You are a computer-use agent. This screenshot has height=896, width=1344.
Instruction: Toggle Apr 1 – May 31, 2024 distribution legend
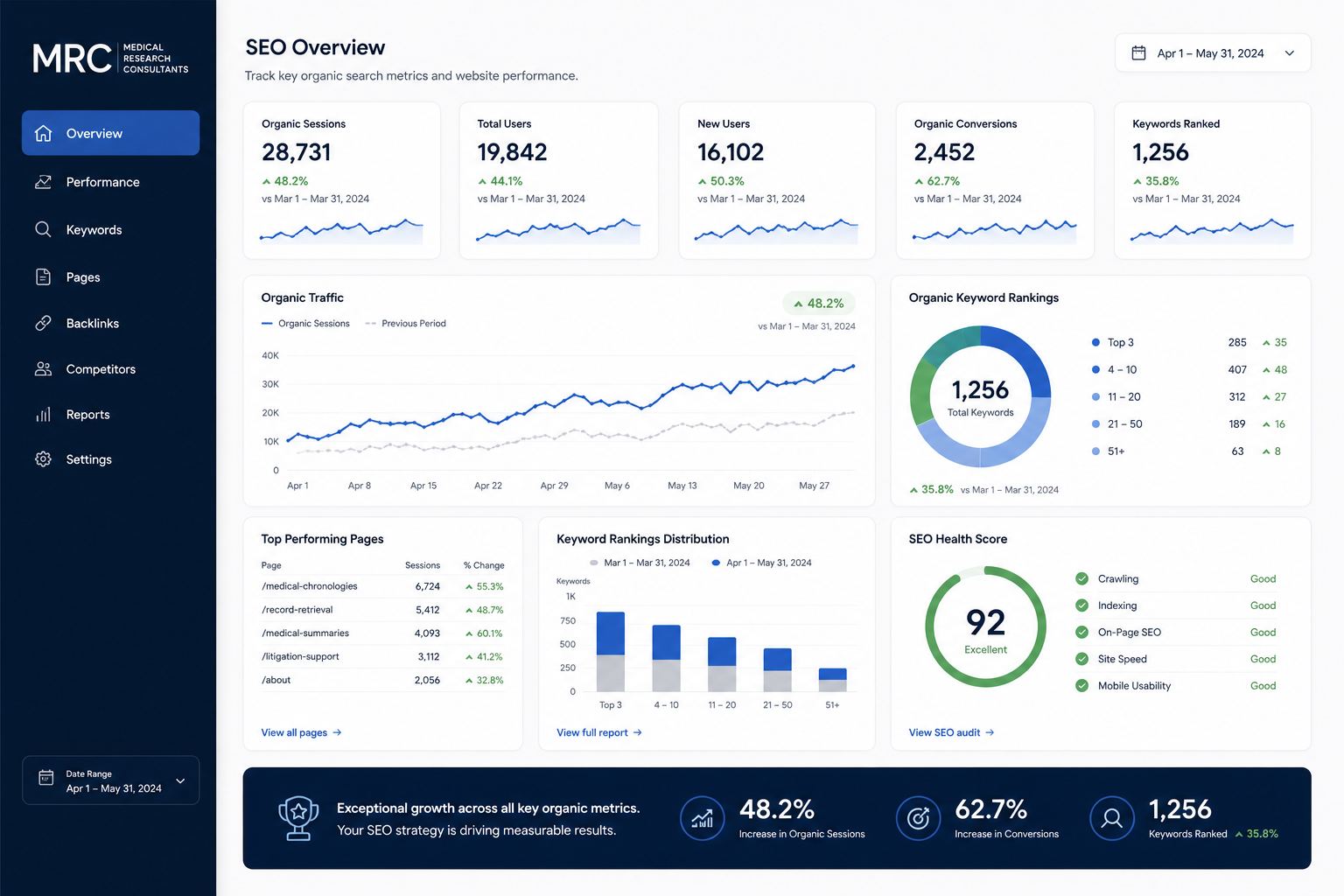761,563
